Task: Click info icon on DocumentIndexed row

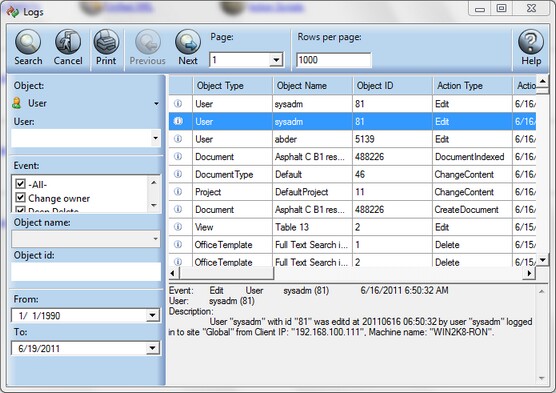Action: [178, 156]
